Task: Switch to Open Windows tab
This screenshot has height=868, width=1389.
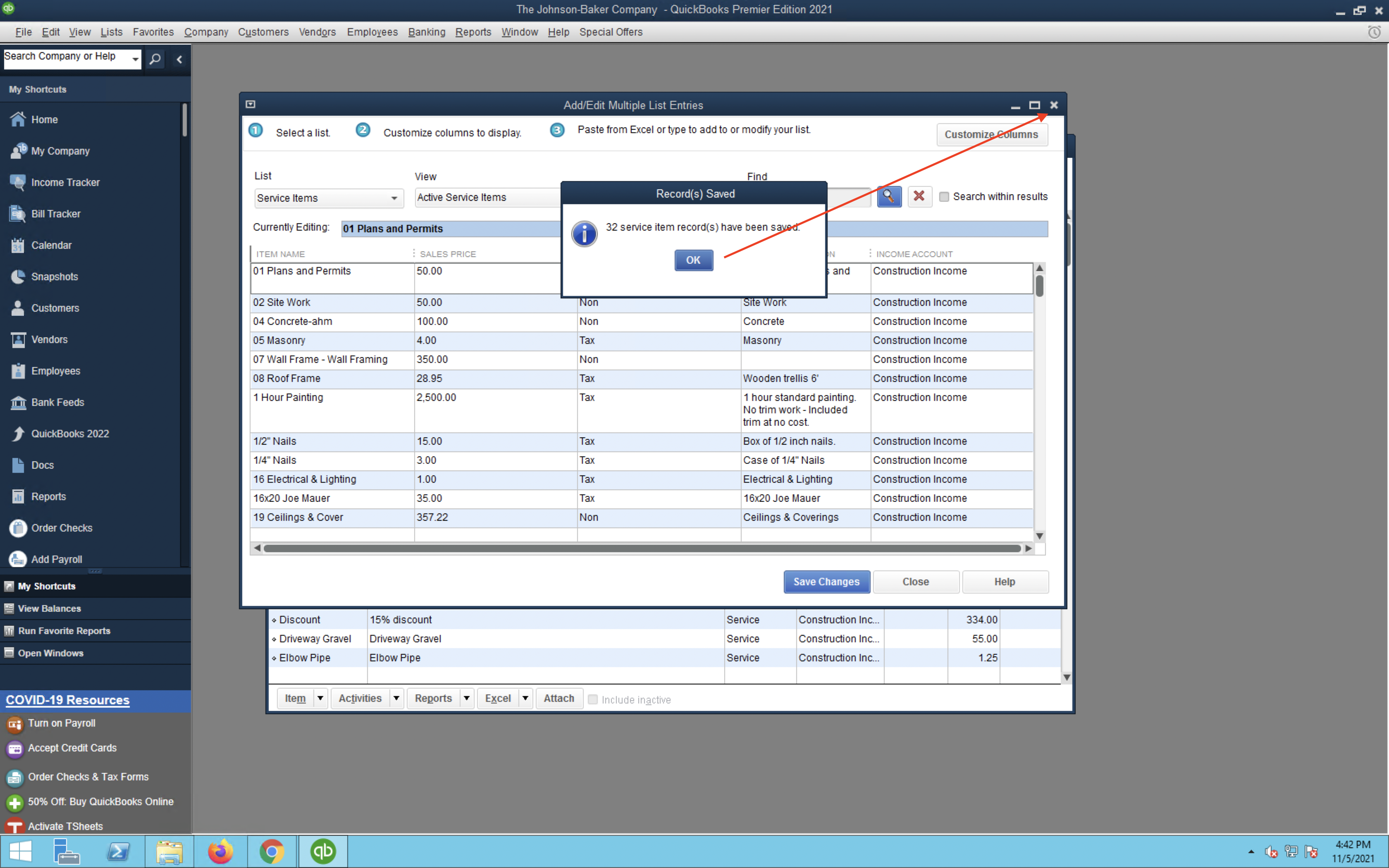Action: click(x=95, y=653)
